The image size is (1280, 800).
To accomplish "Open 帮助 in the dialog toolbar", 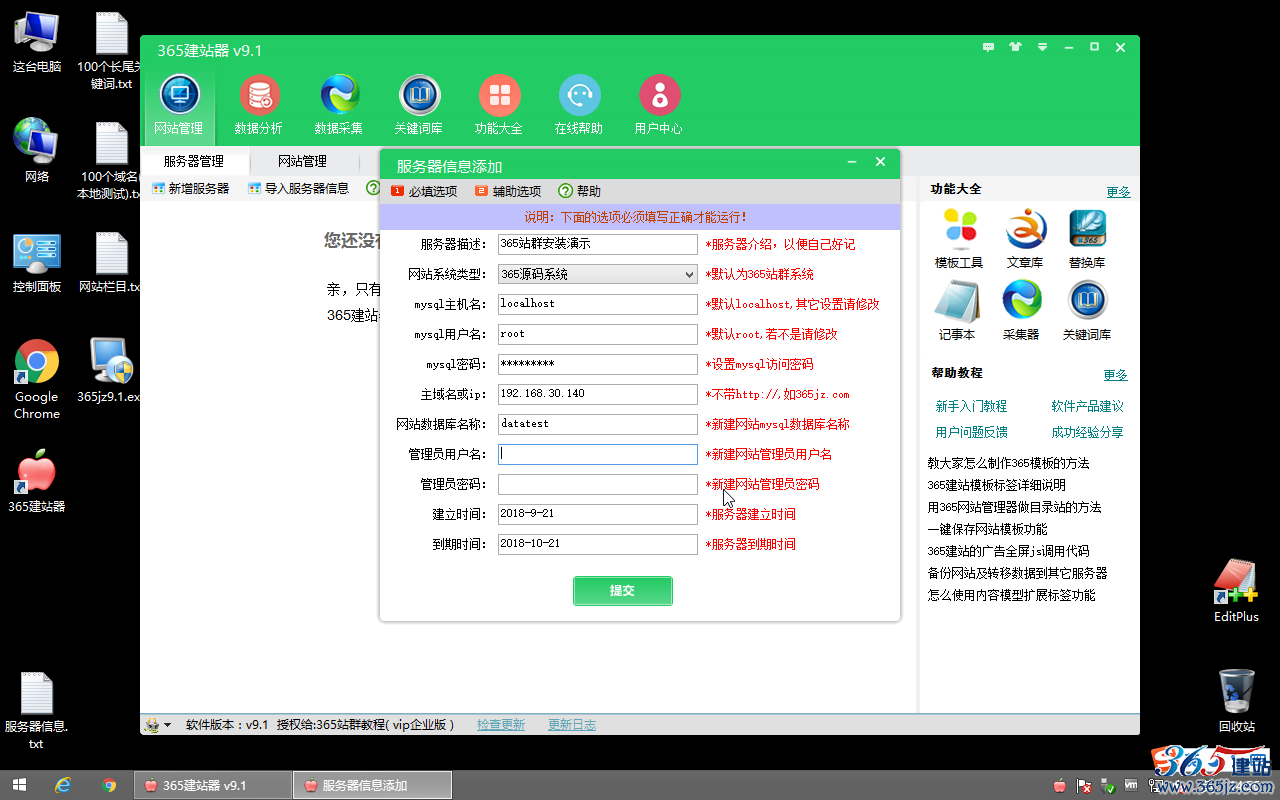I will (580, 191).
